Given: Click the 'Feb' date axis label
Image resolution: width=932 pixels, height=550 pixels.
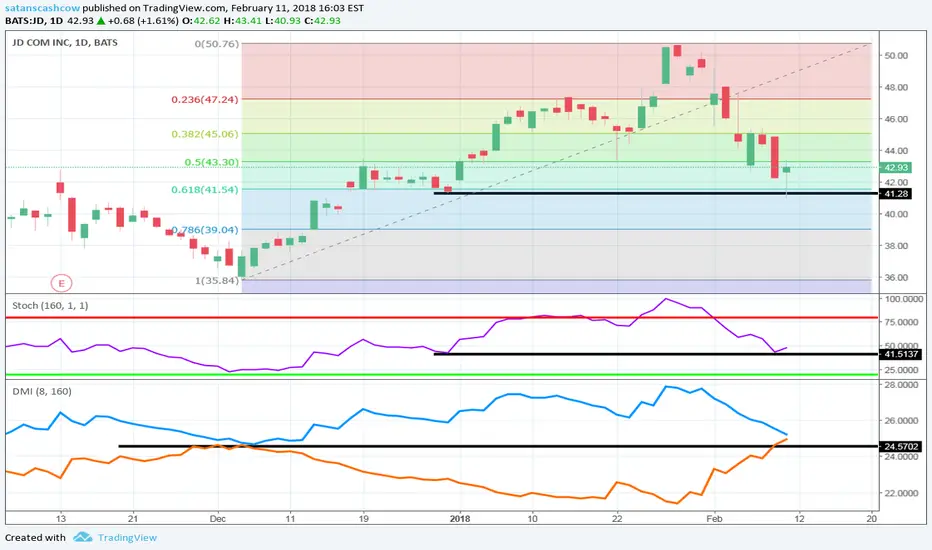Looking at the screenshot, I should 714,518.
